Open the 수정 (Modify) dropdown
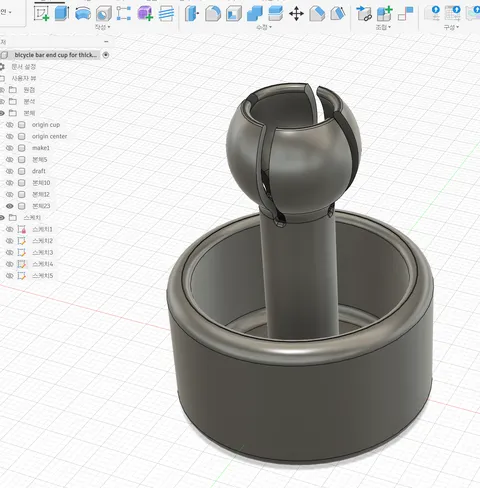480x488 pixels. click(264, 27)
